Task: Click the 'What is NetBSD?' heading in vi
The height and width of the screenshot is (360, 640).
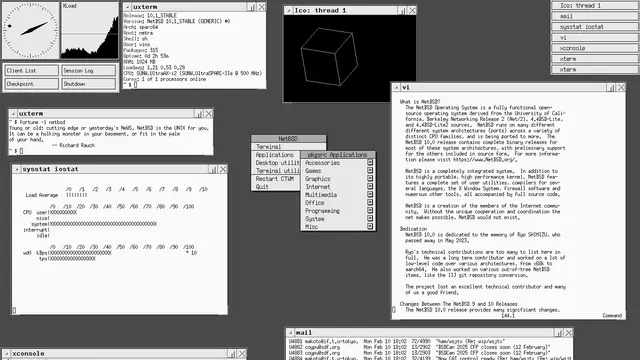Action: 420,102
